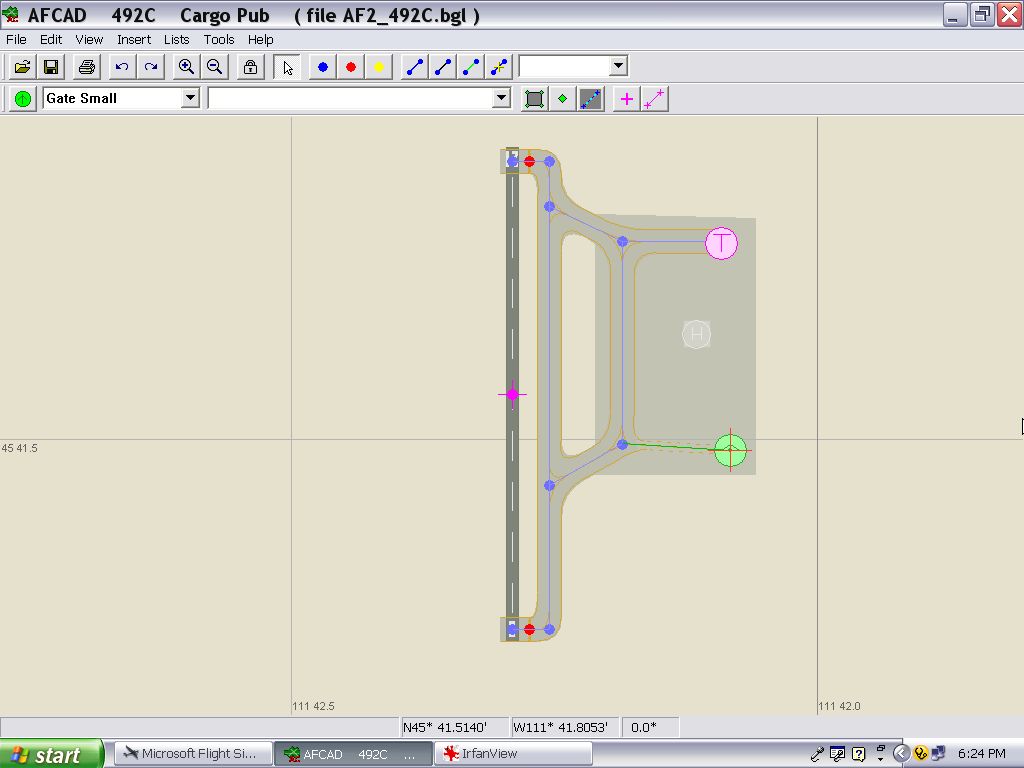Select the pointer arrow tool
The height and width of the screenshot is (768, 1024).
(x=288, y=67)
